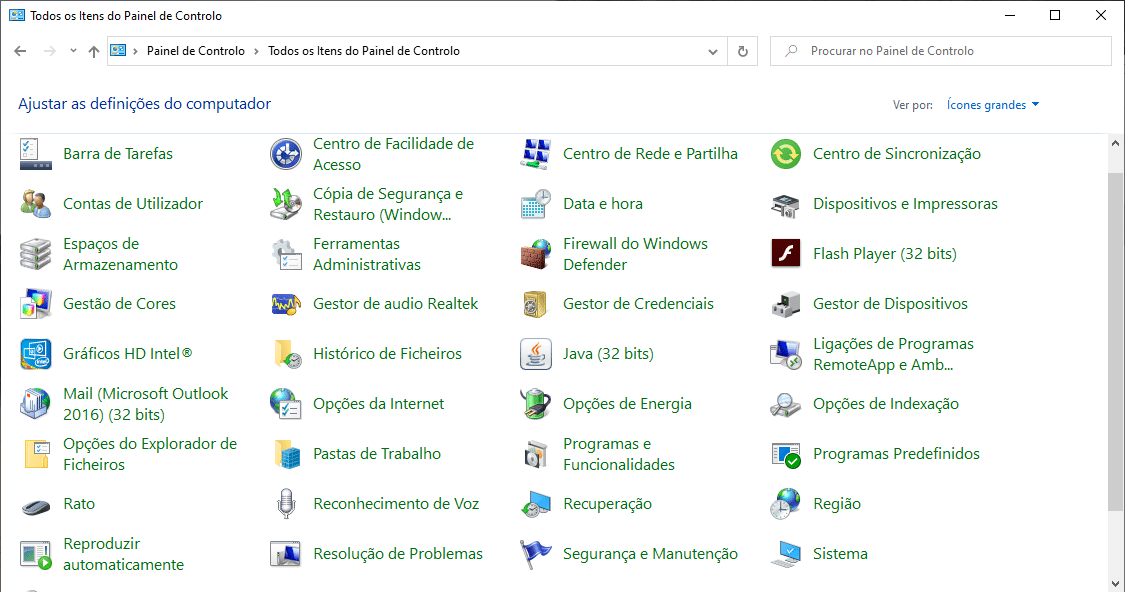Go up one level with the up arrow
This screenshot has width=1125, height=594.
click(94, 51)
